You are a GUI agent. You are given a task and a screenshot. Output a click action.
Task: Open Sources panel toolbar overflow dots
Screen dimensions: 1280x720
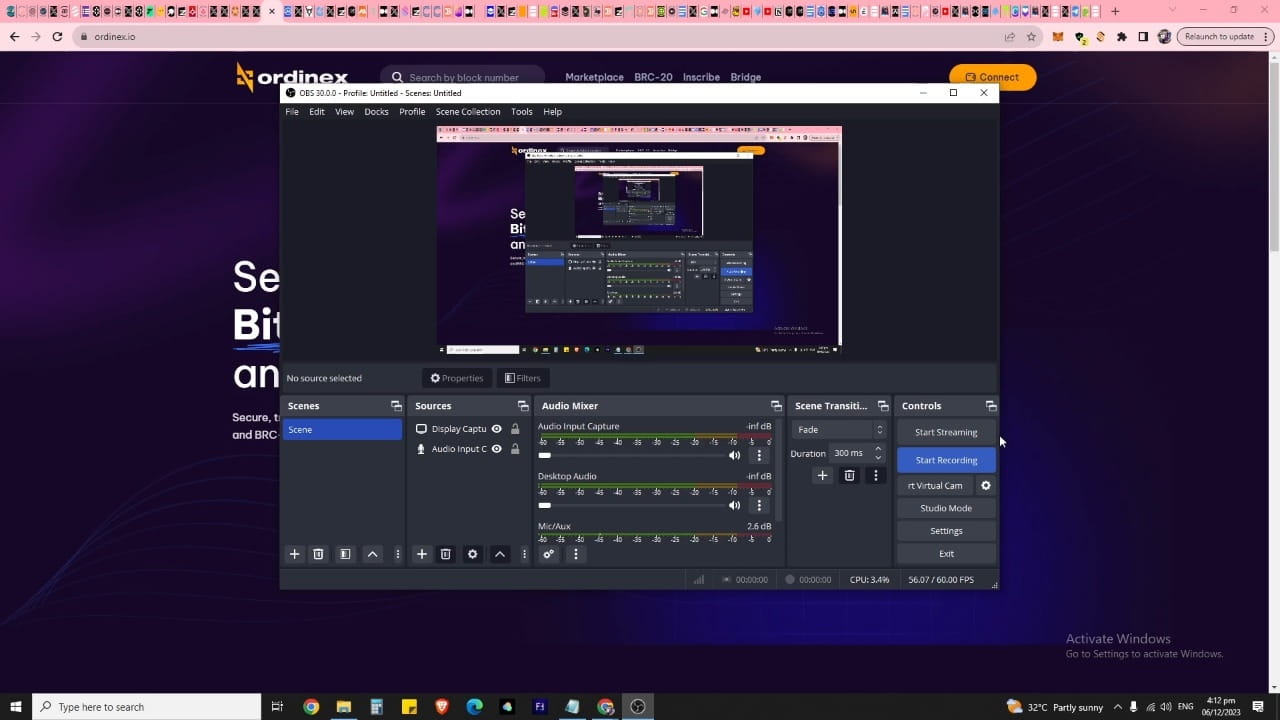pyautogui.click(x=524, y=554)
